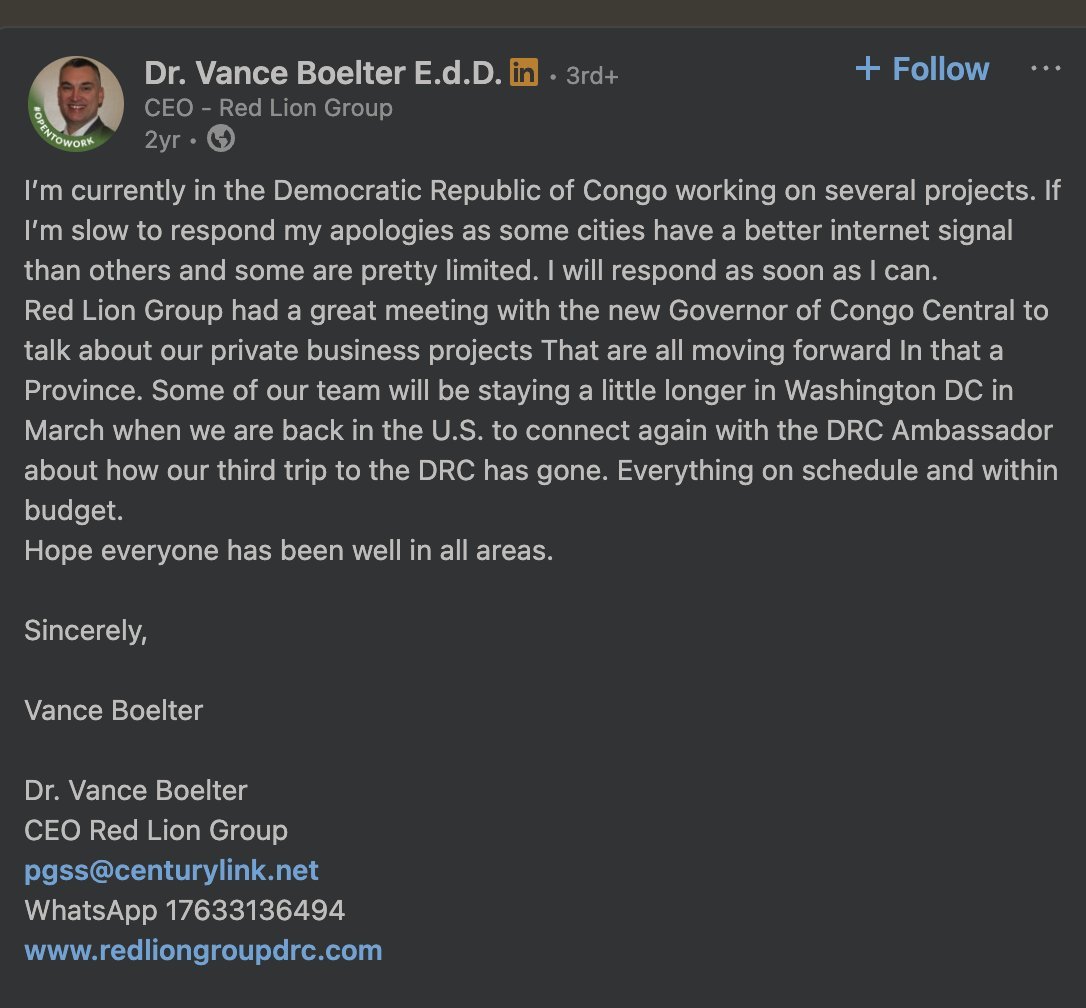Click the "CEO - Red Lion Group" header headline
Screen dimensions: 1086x1008
coord(269,107)
